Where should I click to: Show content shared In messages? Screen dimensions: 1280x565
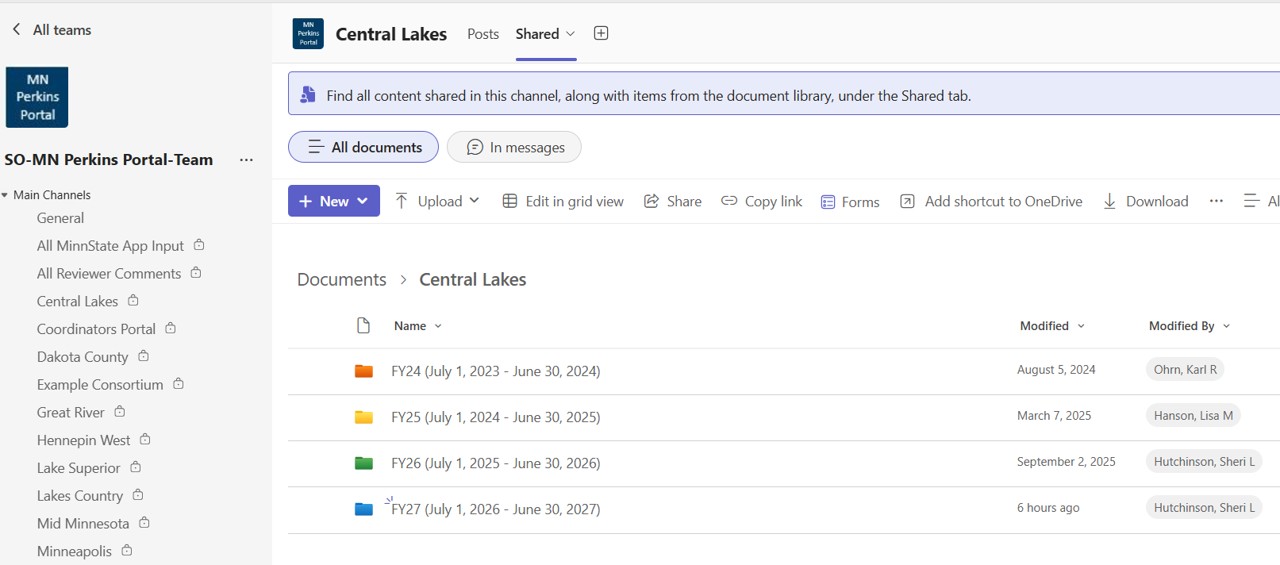[x=514, y=147]
